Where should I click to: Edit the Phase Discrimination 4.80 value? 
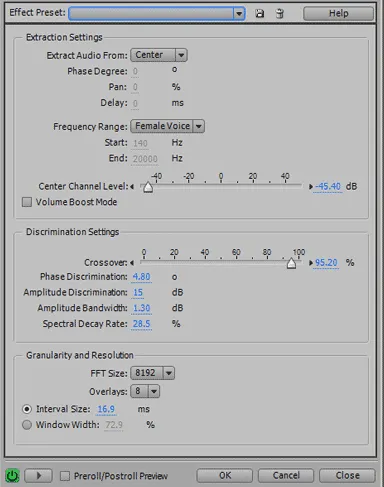141,277
